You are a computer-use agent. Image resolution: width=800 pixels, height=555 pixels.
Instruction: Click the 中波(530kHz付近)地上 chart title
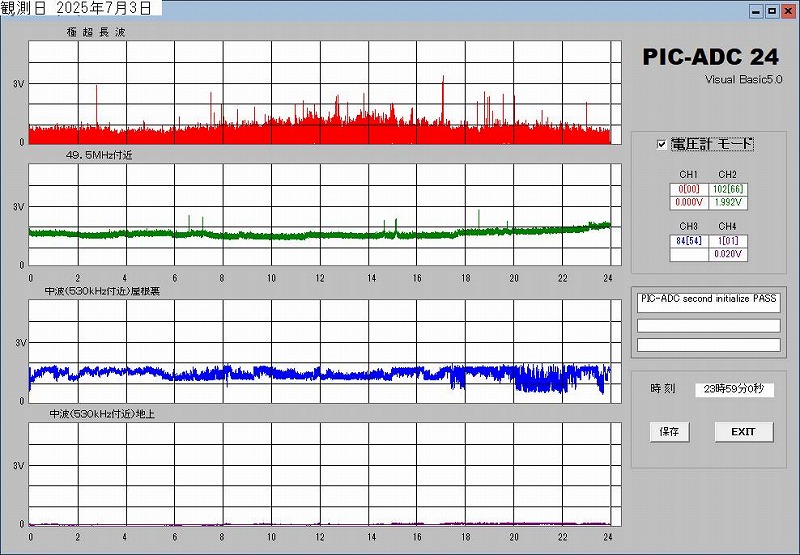point(102,414)
